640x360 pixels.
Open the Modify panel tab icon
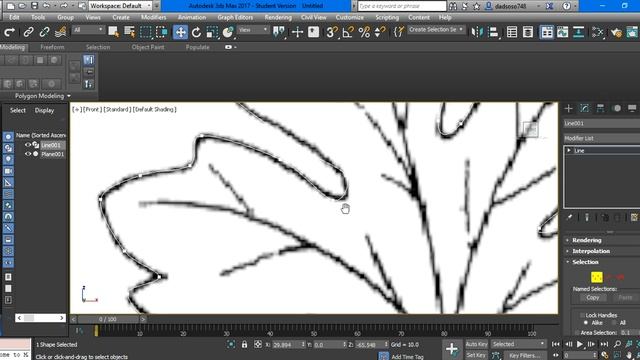[584, 108]
